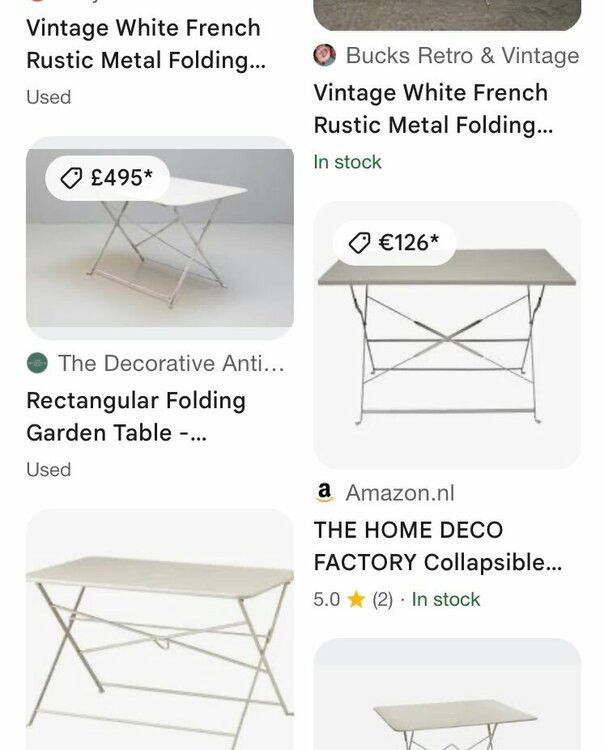604x750 pixels.
Task: Open THE HOME DECO FACTORY Collapsible listing
Action: (437, 546)
